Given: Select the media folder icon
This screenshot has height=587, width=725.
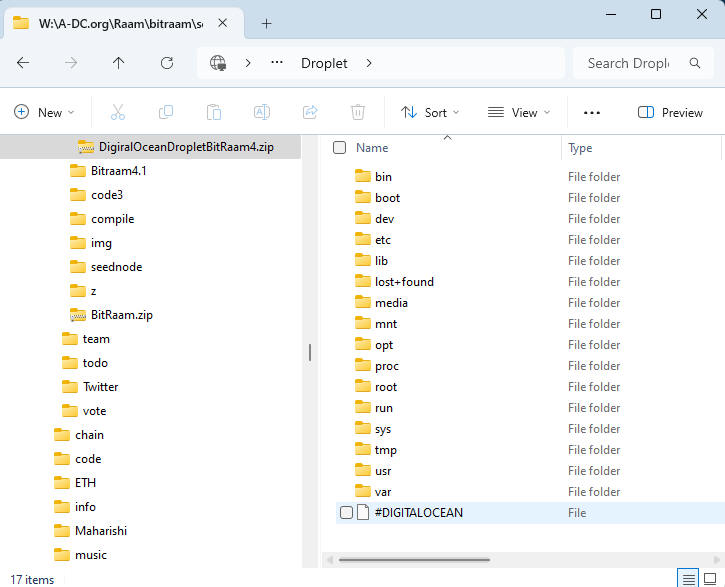Looking at the screenshot, I should [x=362, y=302].
